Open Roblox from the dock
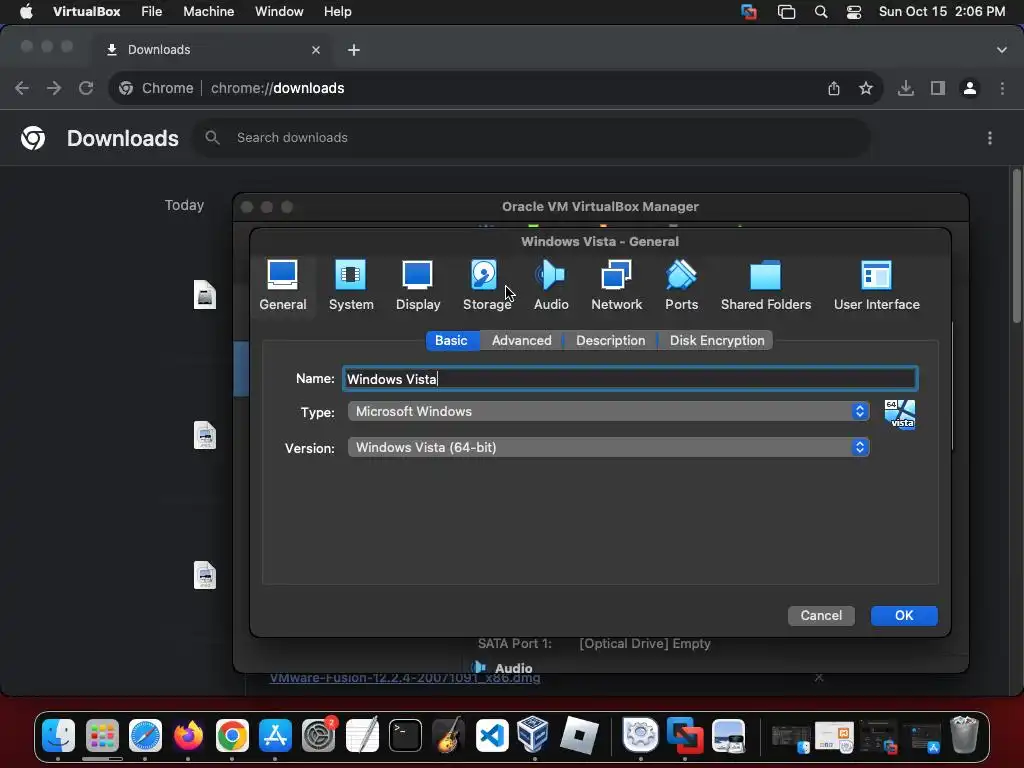Screen dimensions: 1024x768 pos(579,735)
